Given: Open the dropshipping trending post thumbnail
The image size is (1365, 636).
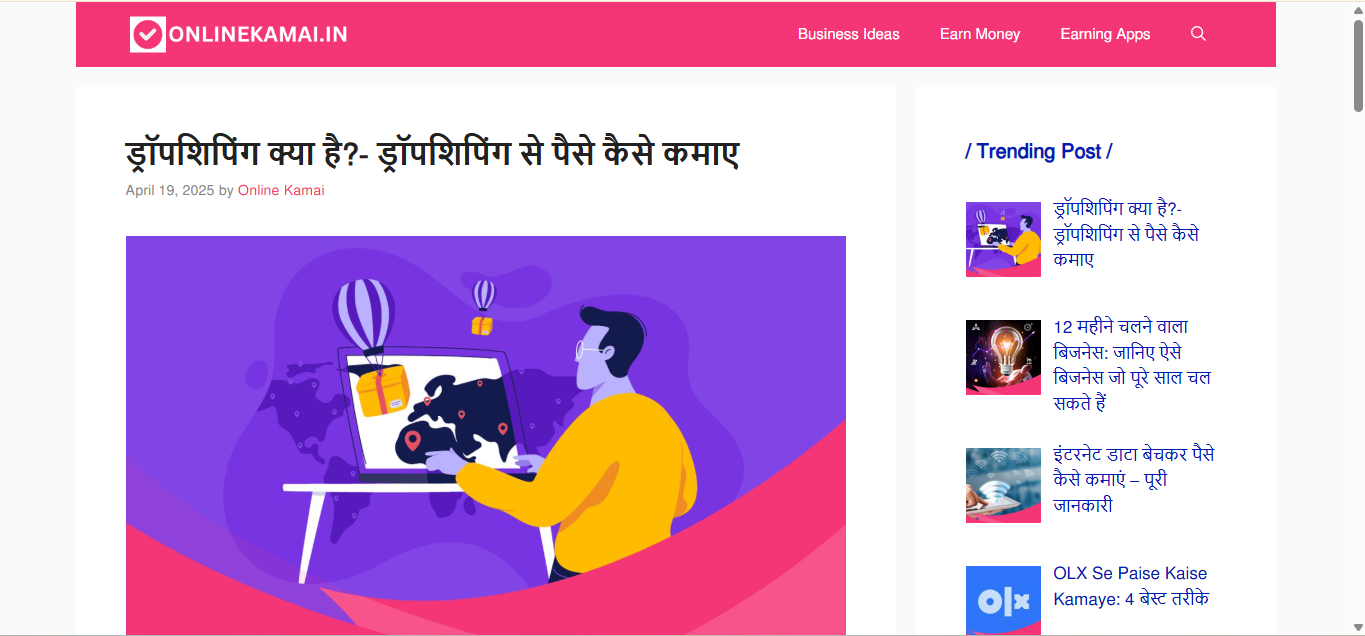Looking at the screenshot, I should [x=1003, y=239].
